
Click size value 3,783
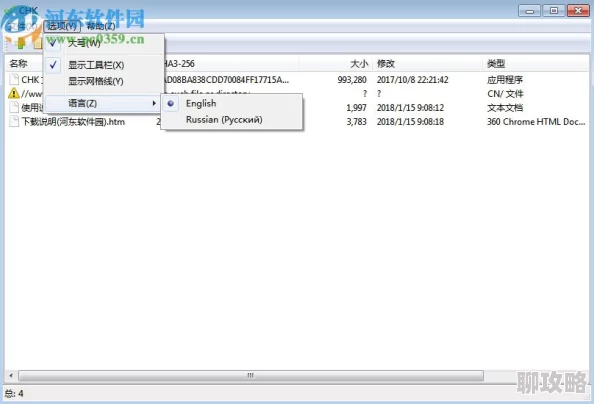(356, 122)
